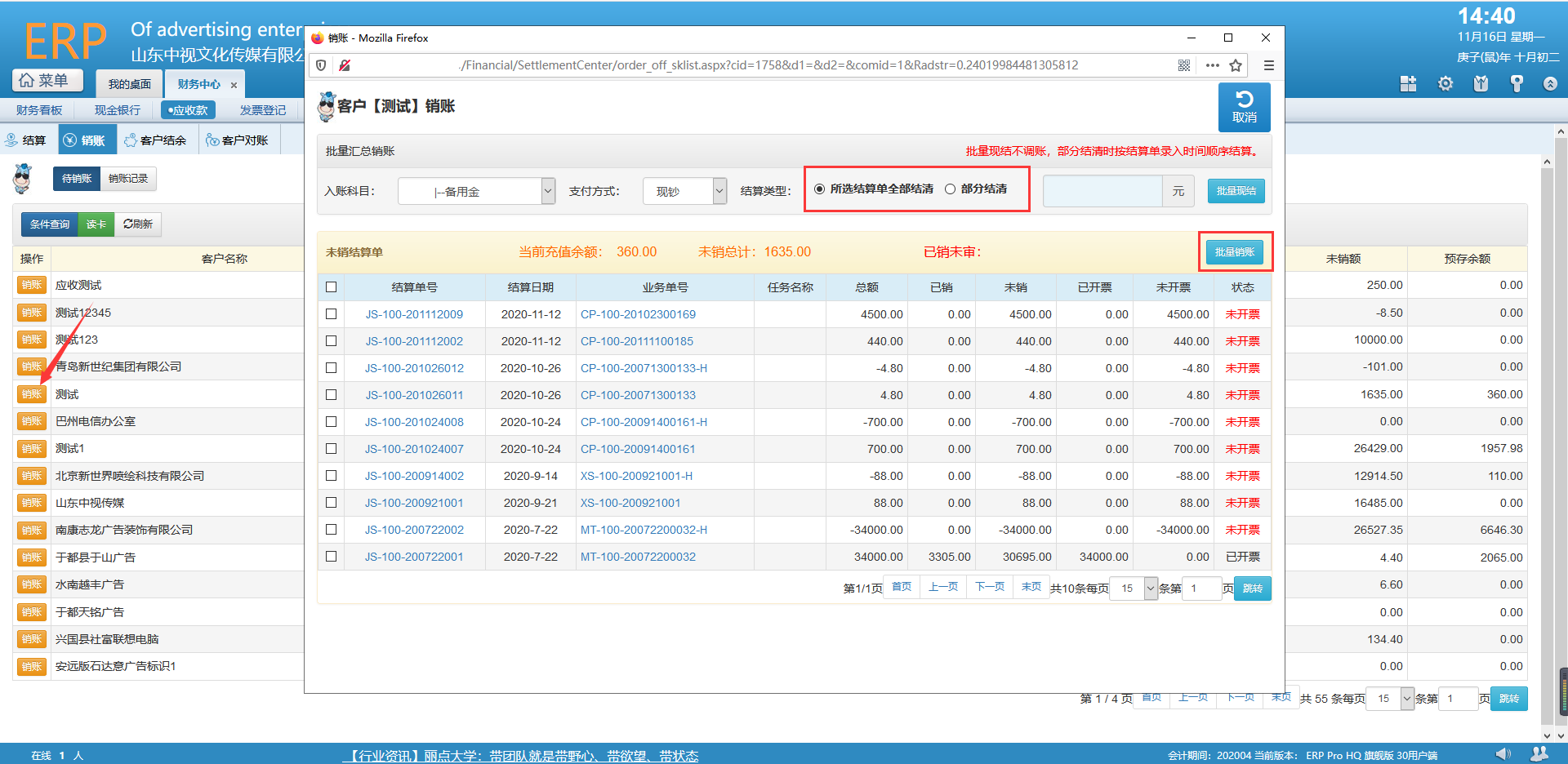This screenshot has width=1568, height=764.
Task: Click the 销账 icon for 应收测试 row
Action: click(x=32, y=285)
